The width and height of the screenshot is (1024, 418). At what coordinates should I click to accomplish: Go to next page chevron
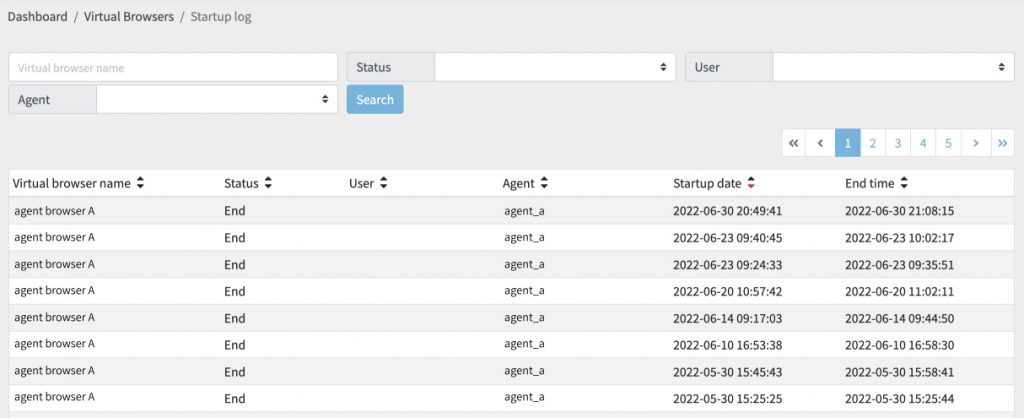976,143
